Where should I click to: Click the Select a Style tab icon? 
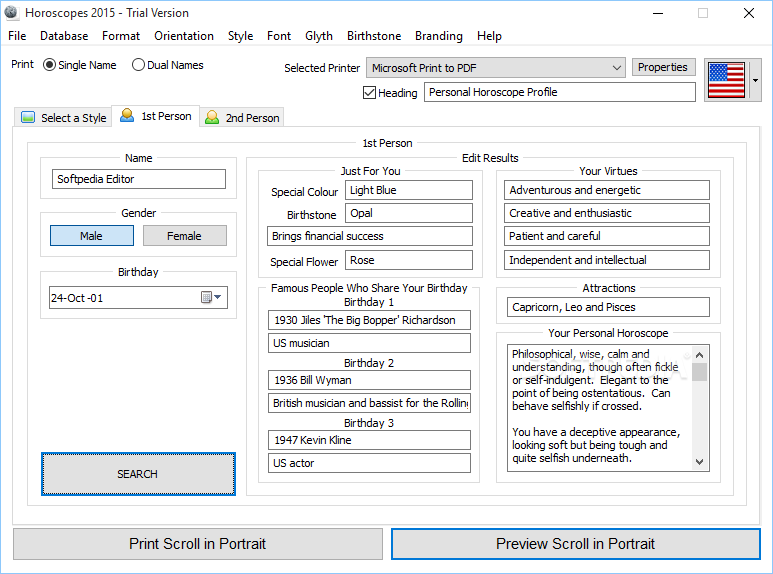28,117
